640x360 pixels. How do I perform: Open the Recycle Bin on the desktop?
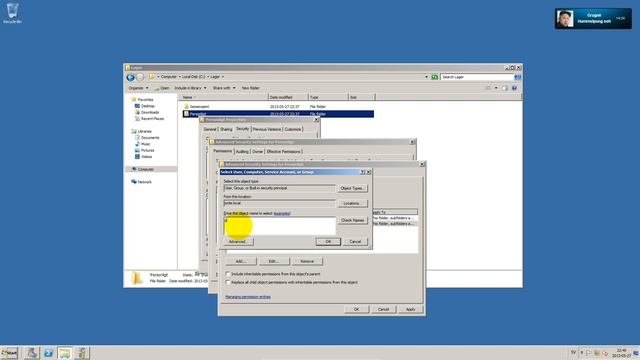pyautogui.click(x=12, y=13)
